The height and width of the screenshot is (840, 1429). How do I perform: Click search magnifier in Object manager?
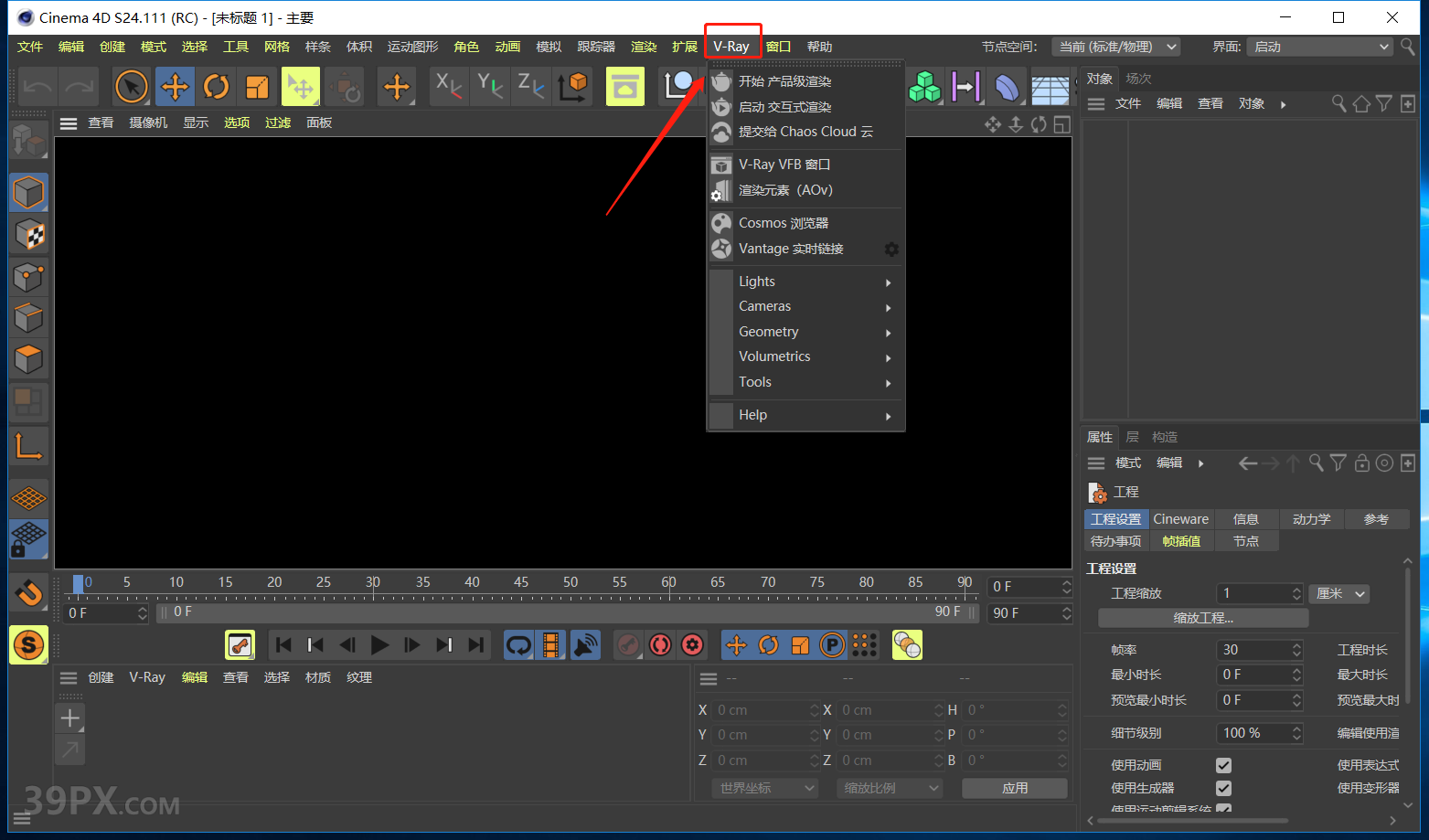click(x=1338, y=104)
